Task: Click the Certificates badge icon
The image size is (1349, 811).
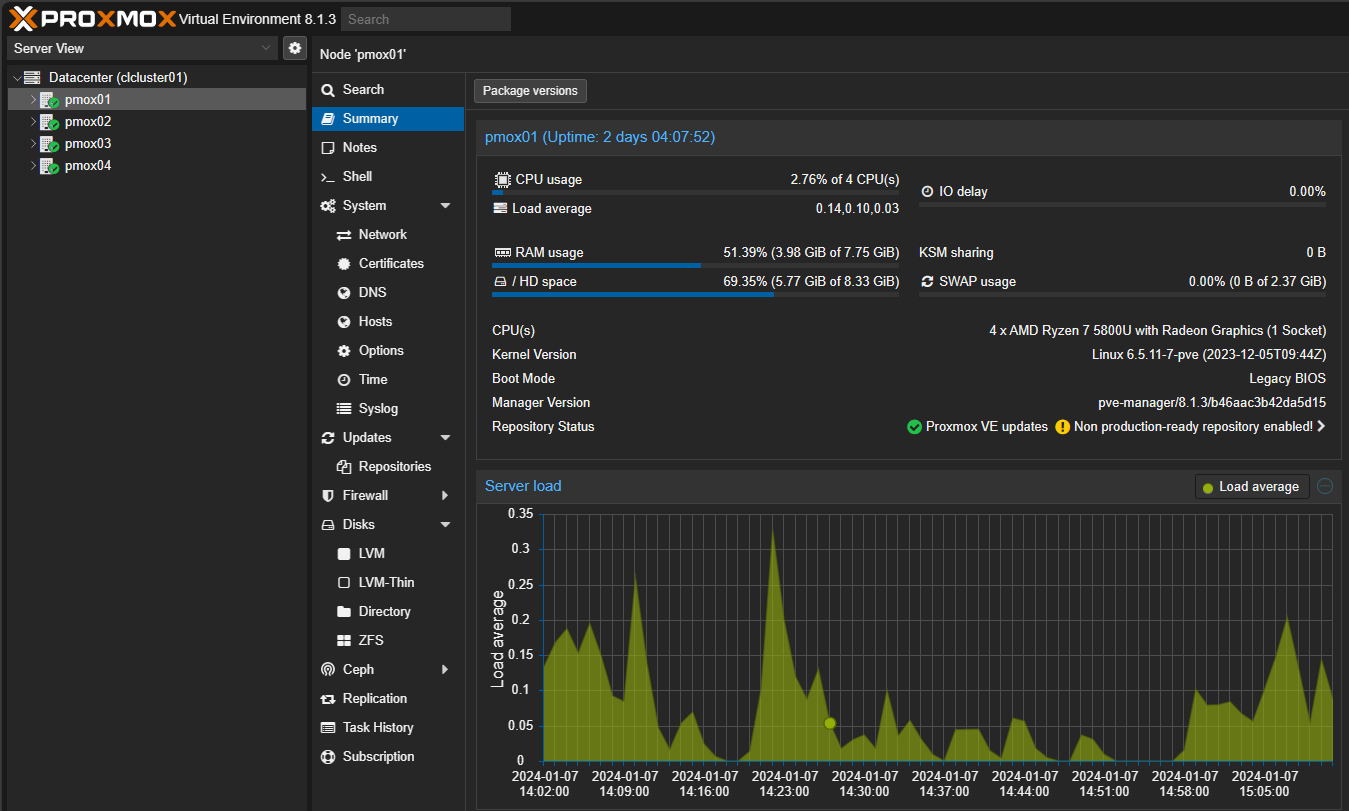Action: coord(343,264)
